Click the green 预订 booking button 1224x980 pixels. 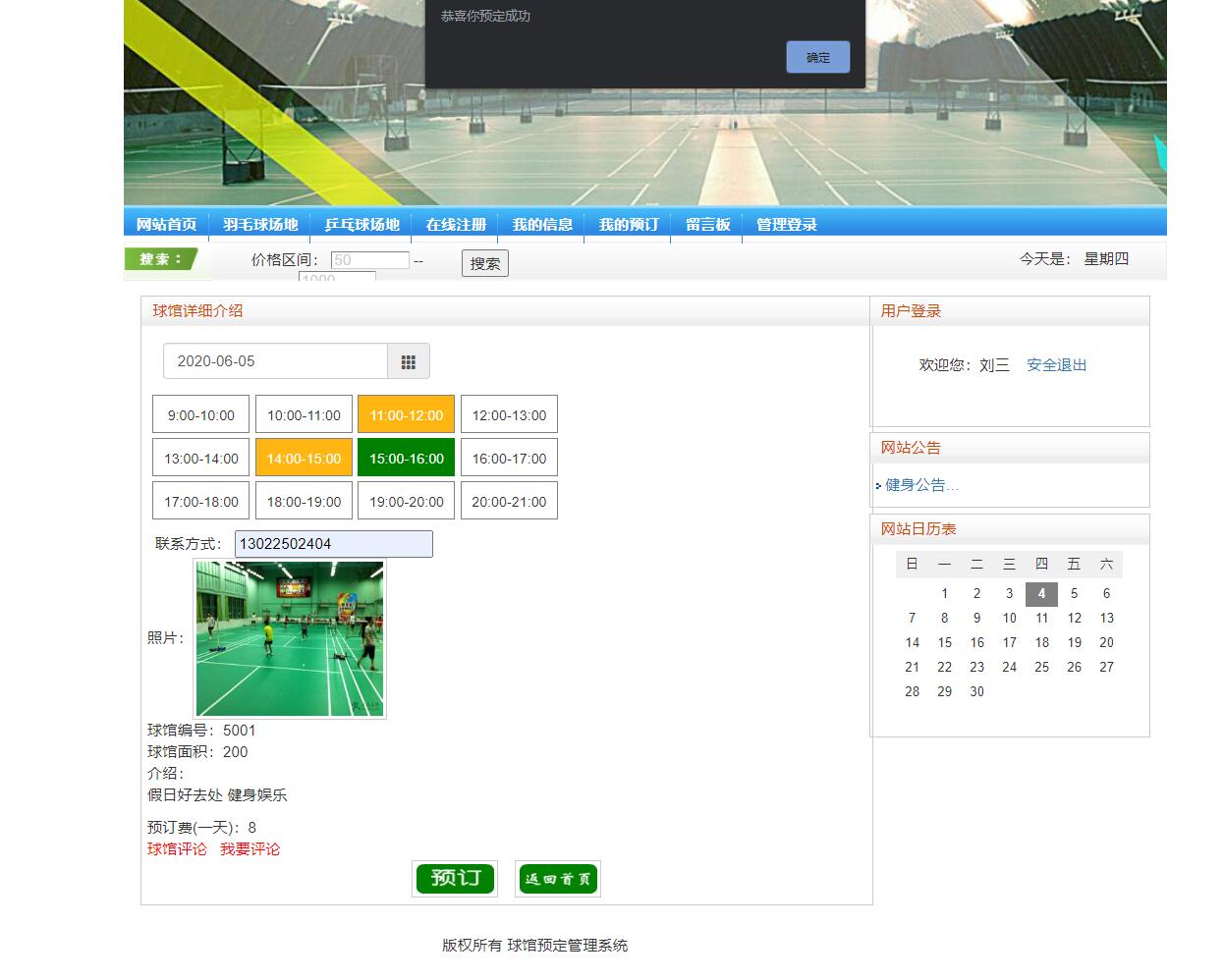coord(454,878)
